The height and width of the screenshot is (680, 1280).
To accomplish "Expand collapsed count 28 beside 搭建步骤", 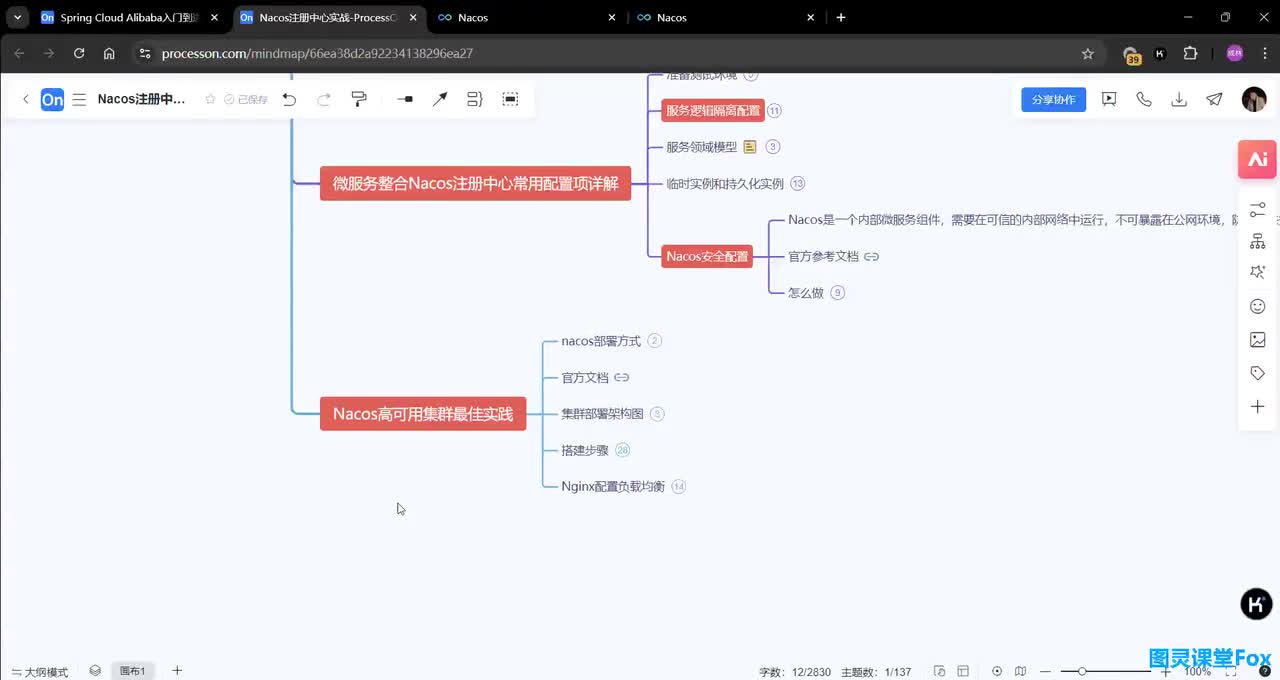I will pos(623,450).
